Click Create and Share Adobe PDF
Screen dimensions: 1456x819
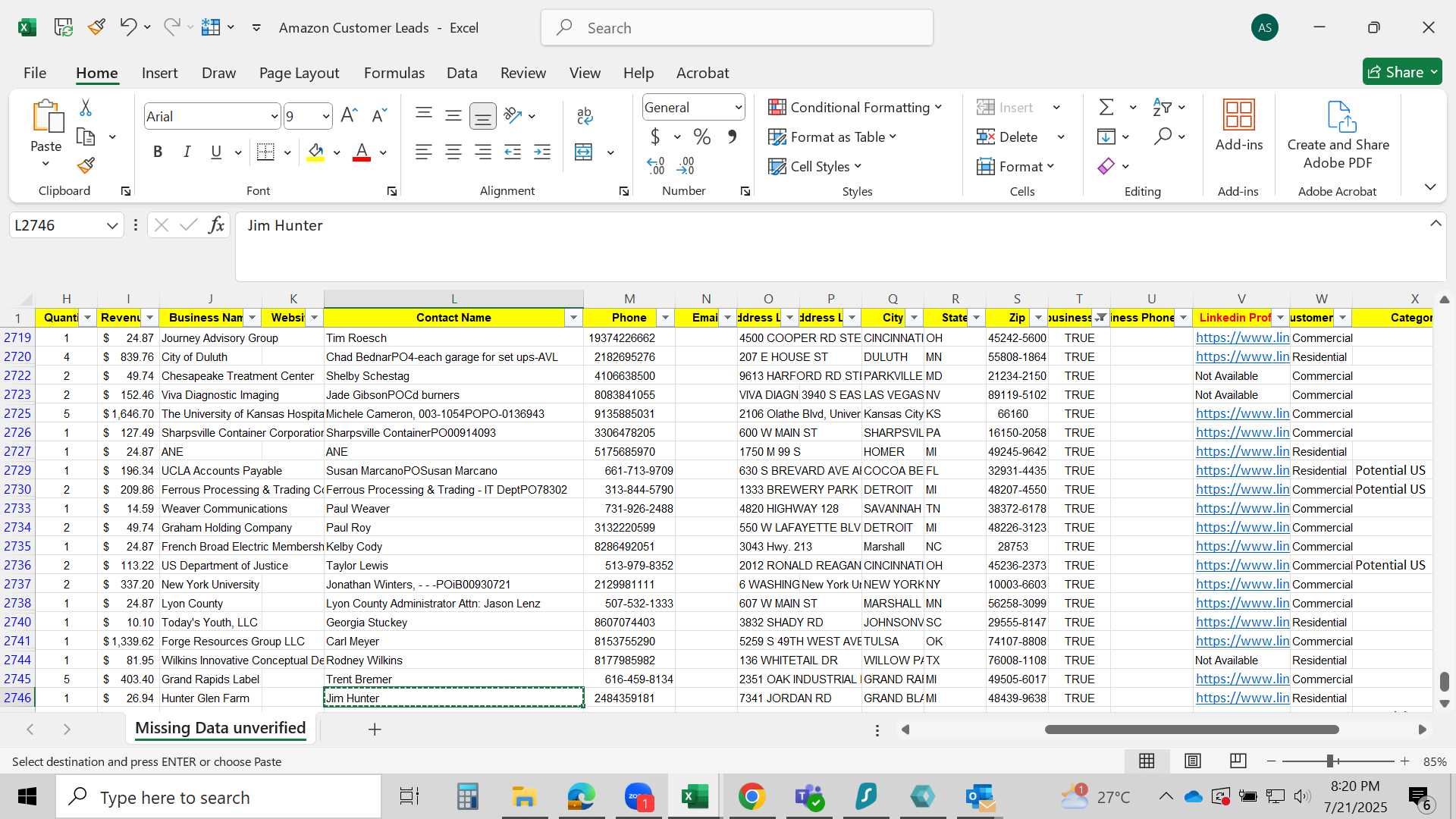1338,135
